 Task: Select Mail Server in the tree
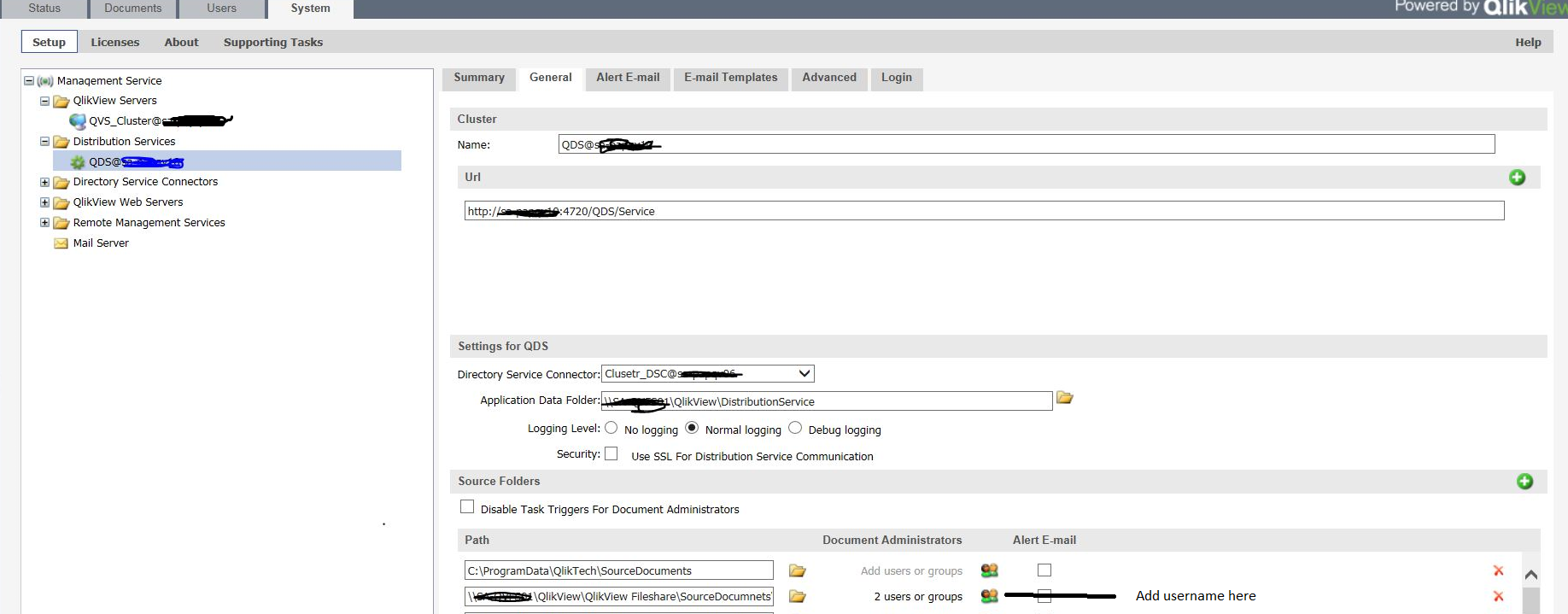pyautogui.click(x=101, y=243)
